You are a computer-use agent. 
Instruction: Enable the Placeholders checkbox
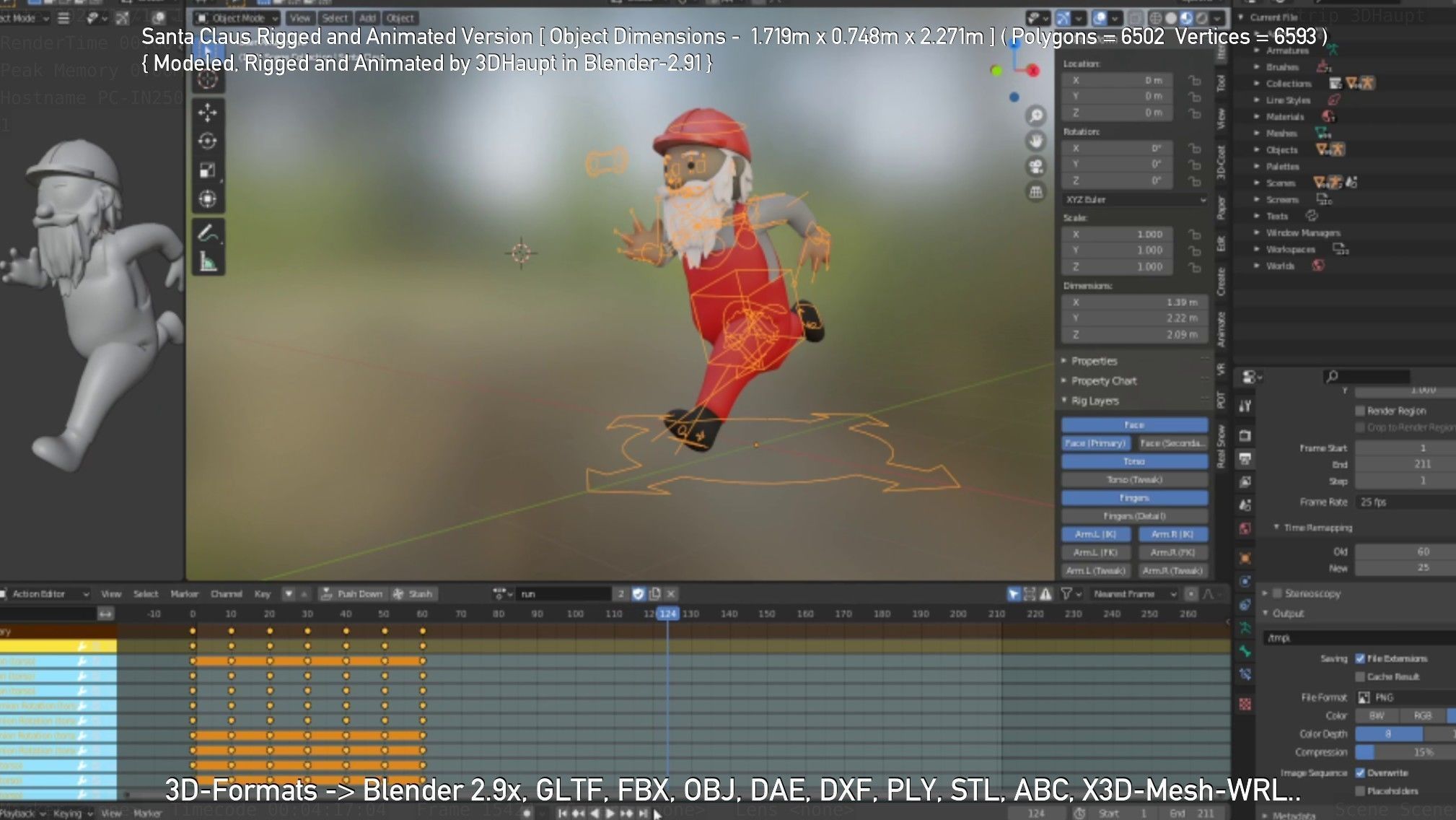[x=1360, y=791]
